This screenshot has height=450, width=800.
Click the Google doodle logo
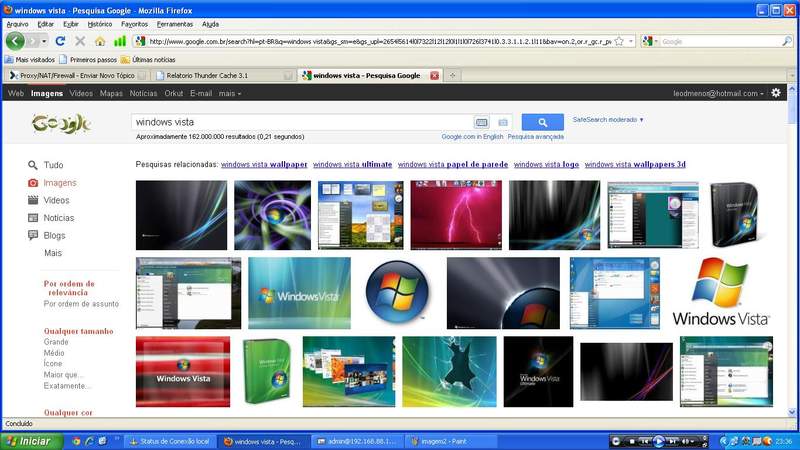pos(61,123)
